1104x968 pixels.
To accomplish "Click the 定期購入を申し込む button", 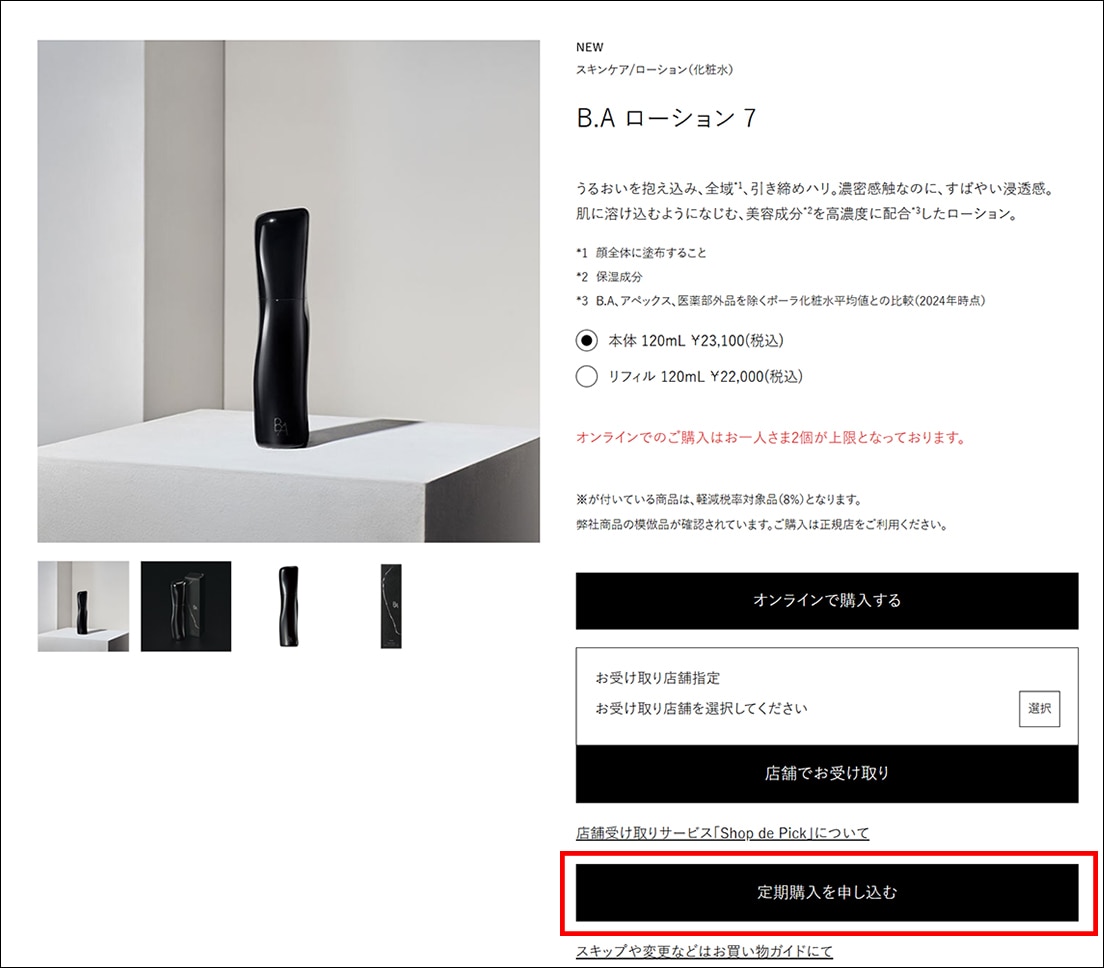I will pyautogui.click(x=827, y=892).
